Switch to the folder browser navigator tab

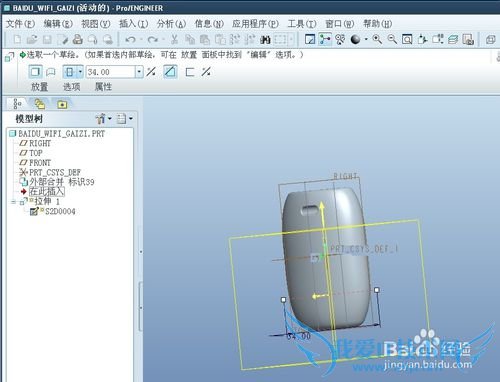[40, 104]
